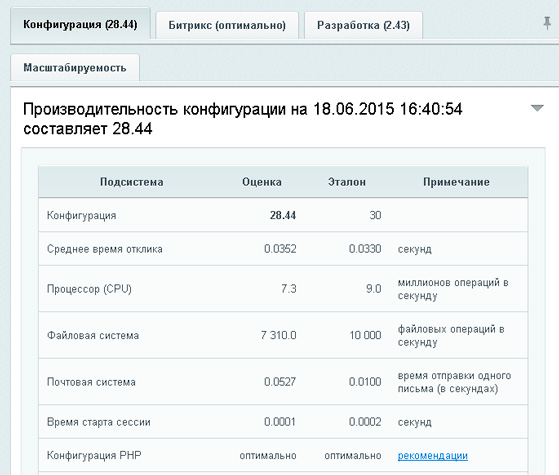Select the Файловая система row label
Image resolution: width=559 pixels, height=475 pixels.
coord(93,335)
